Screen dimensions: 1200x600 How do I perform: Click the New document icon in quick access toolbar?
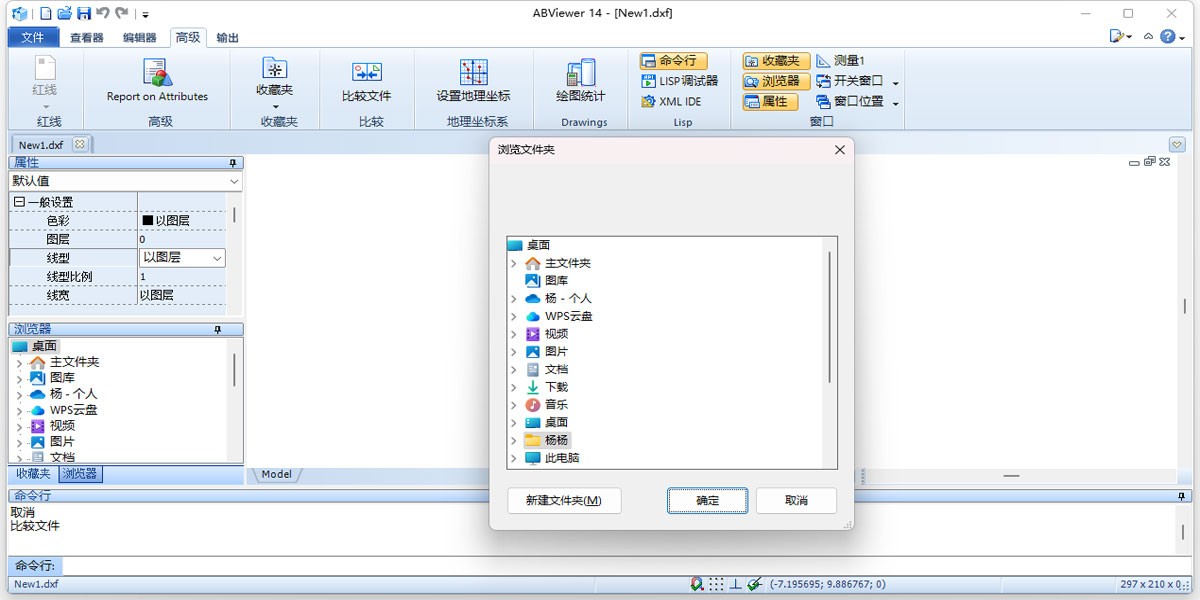(x=46, y=14)
